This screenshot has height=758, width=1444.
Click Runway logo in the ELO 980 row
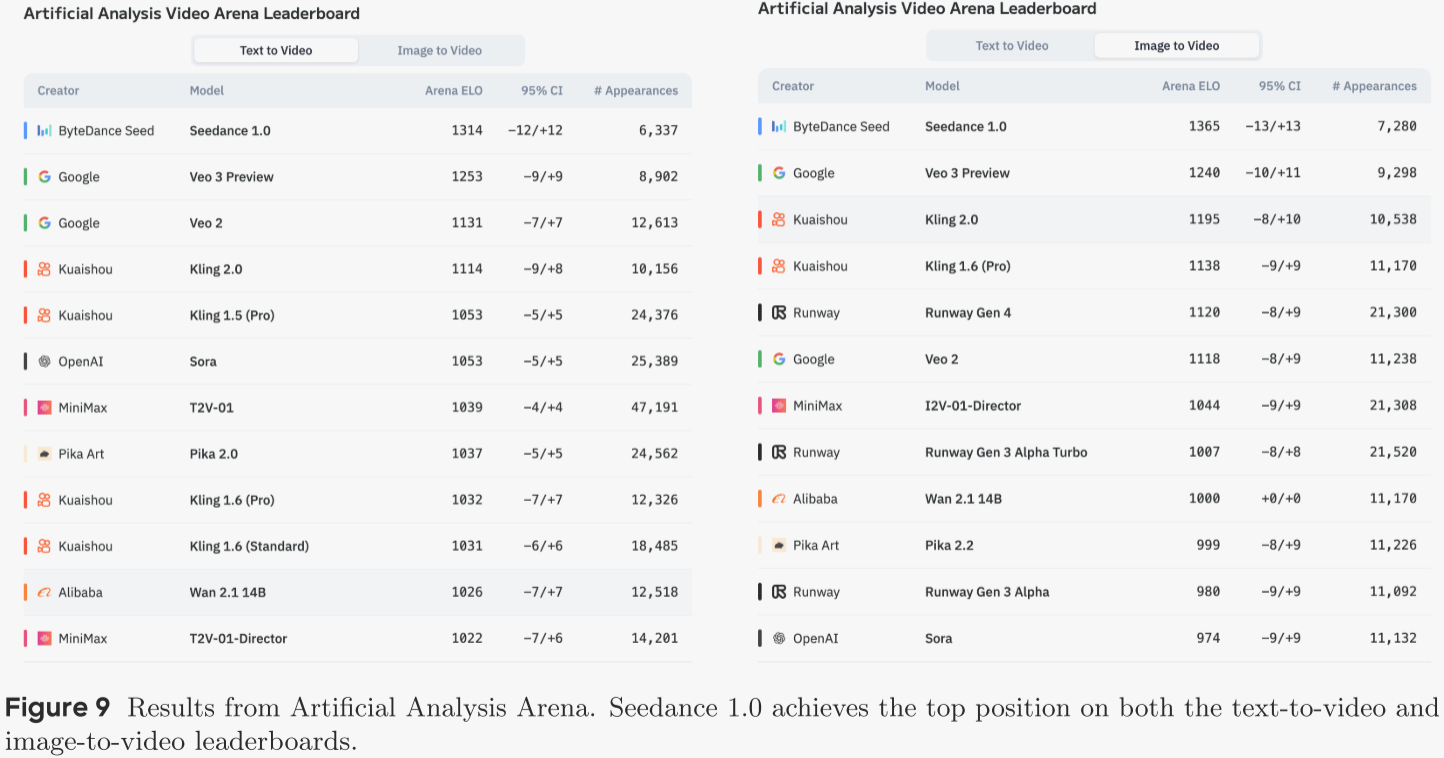779,592
